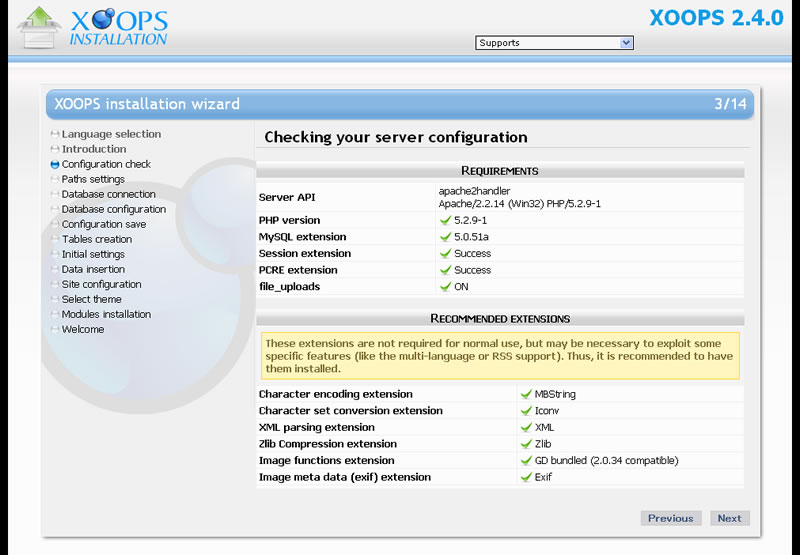Image resolution: width=800 pixels, height=555 pixels.
Task: Click Image meta data (exif) extension label
Action: [345, 477]
